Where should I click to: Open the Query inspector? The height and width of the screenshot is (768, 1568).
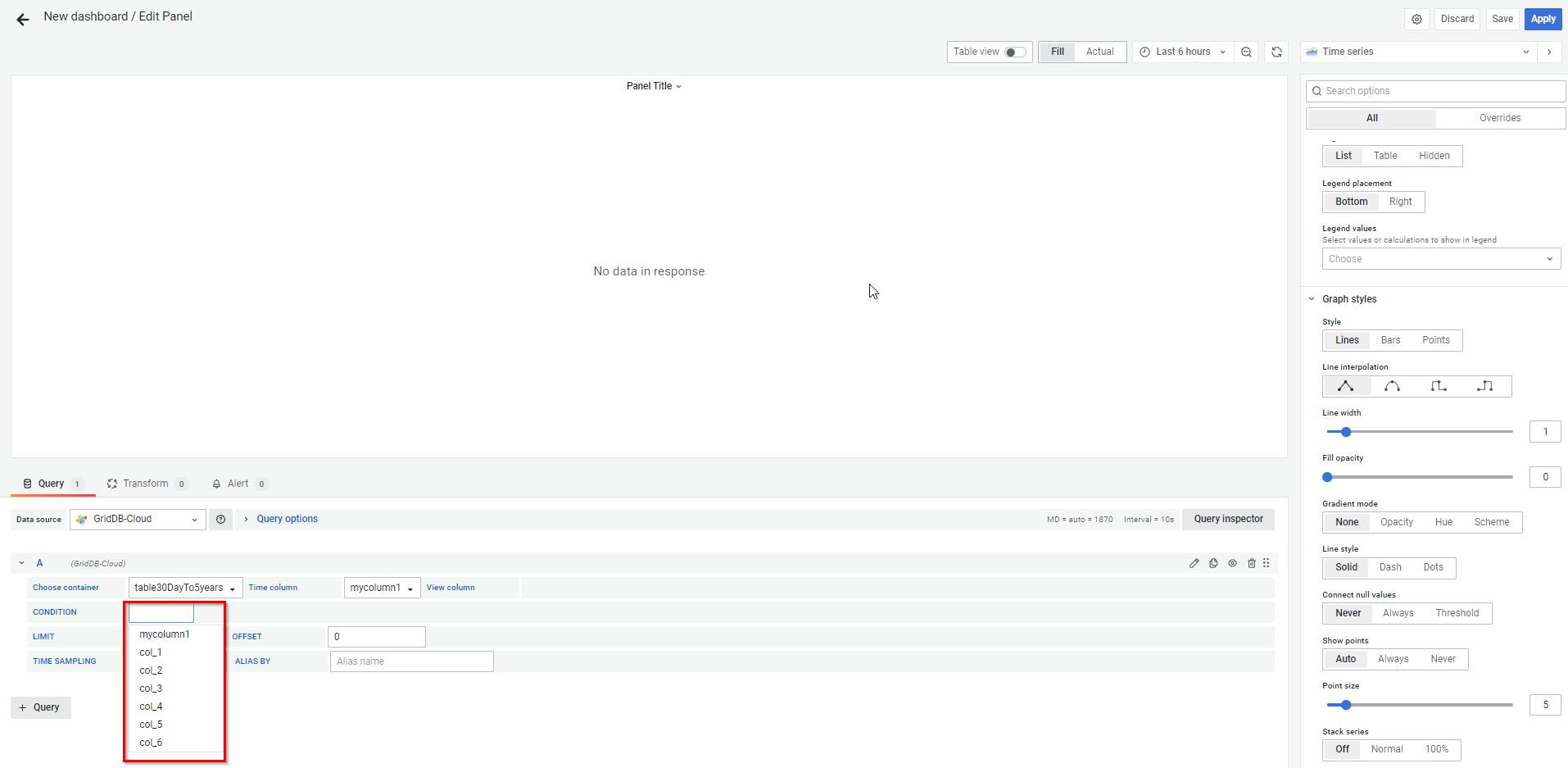click(x=1227, y=519)
